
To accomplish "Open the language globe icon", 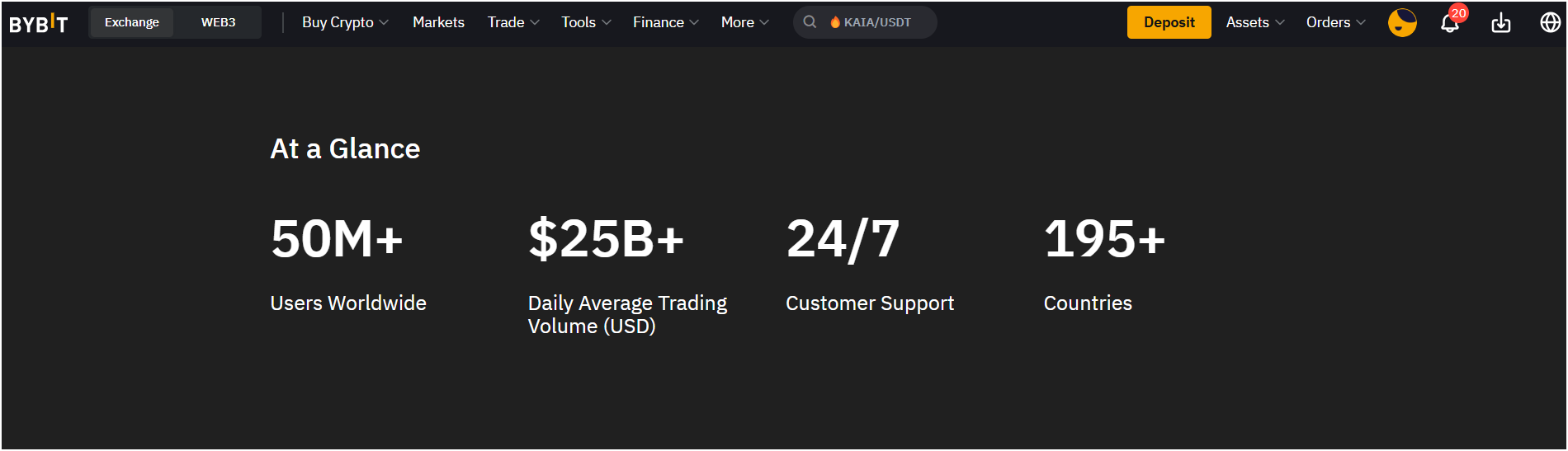I will [x=1550, y=22].
